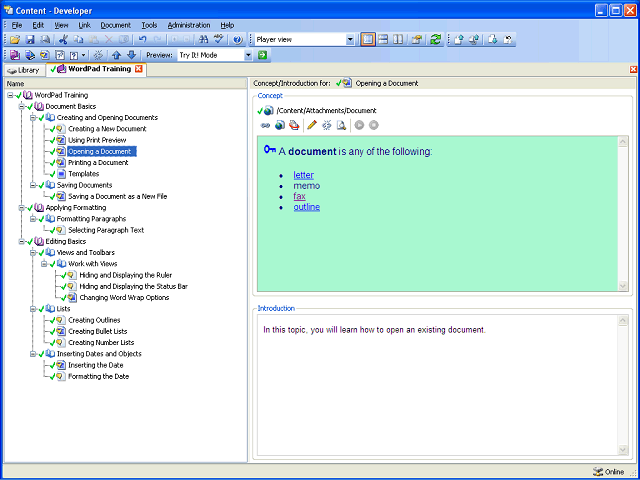This screenshot has width=640, height=480.
Task: Collapse Inserting Dates and Objects node
Action: [33, 354]
